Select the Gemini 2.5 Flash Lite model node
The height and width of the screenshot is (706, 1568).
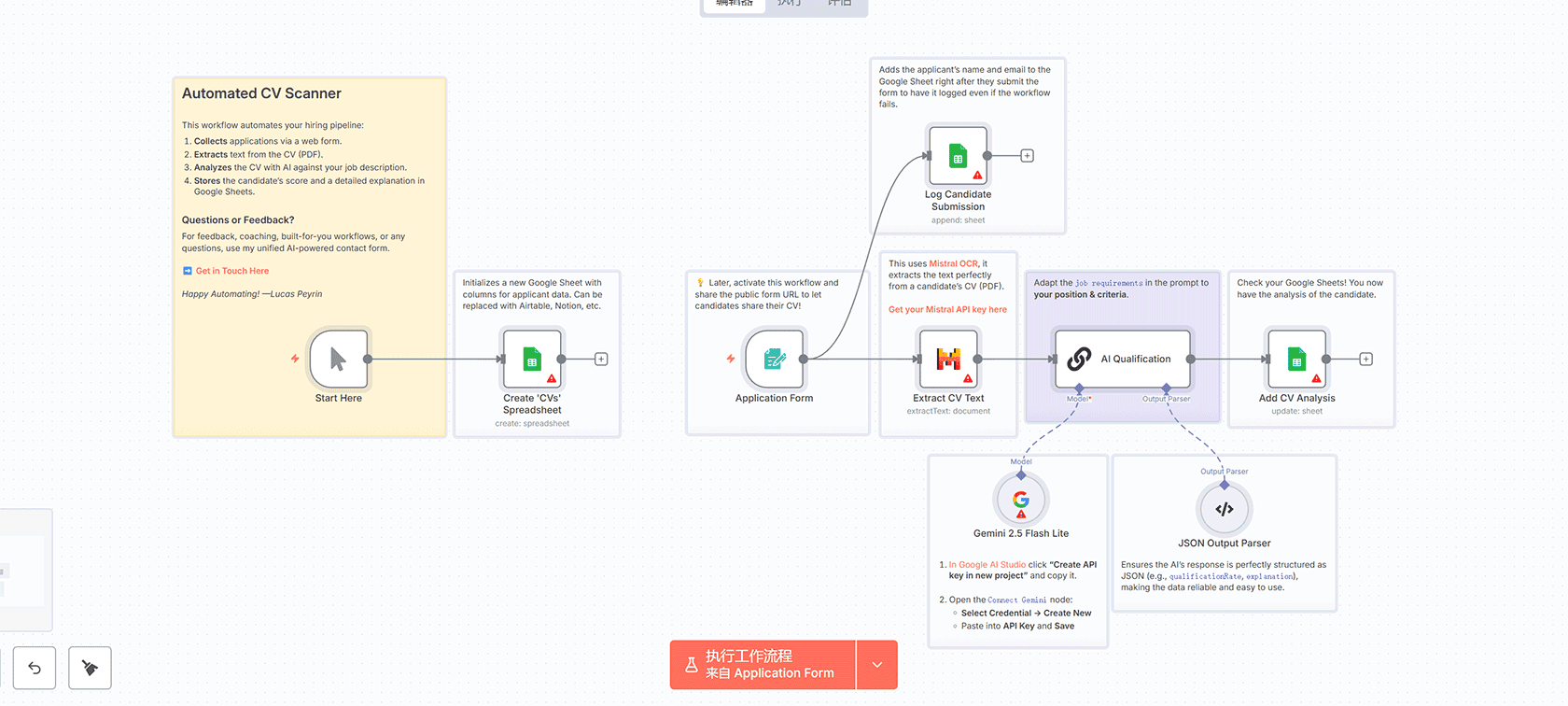[1021, 501]
